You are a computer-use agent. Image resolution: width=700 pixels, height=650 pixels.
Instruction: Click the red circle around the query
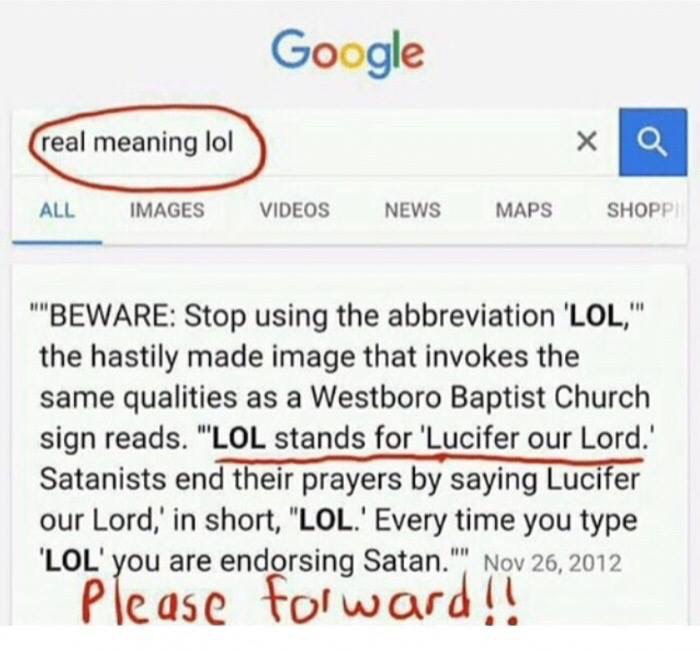click(147, 147)
